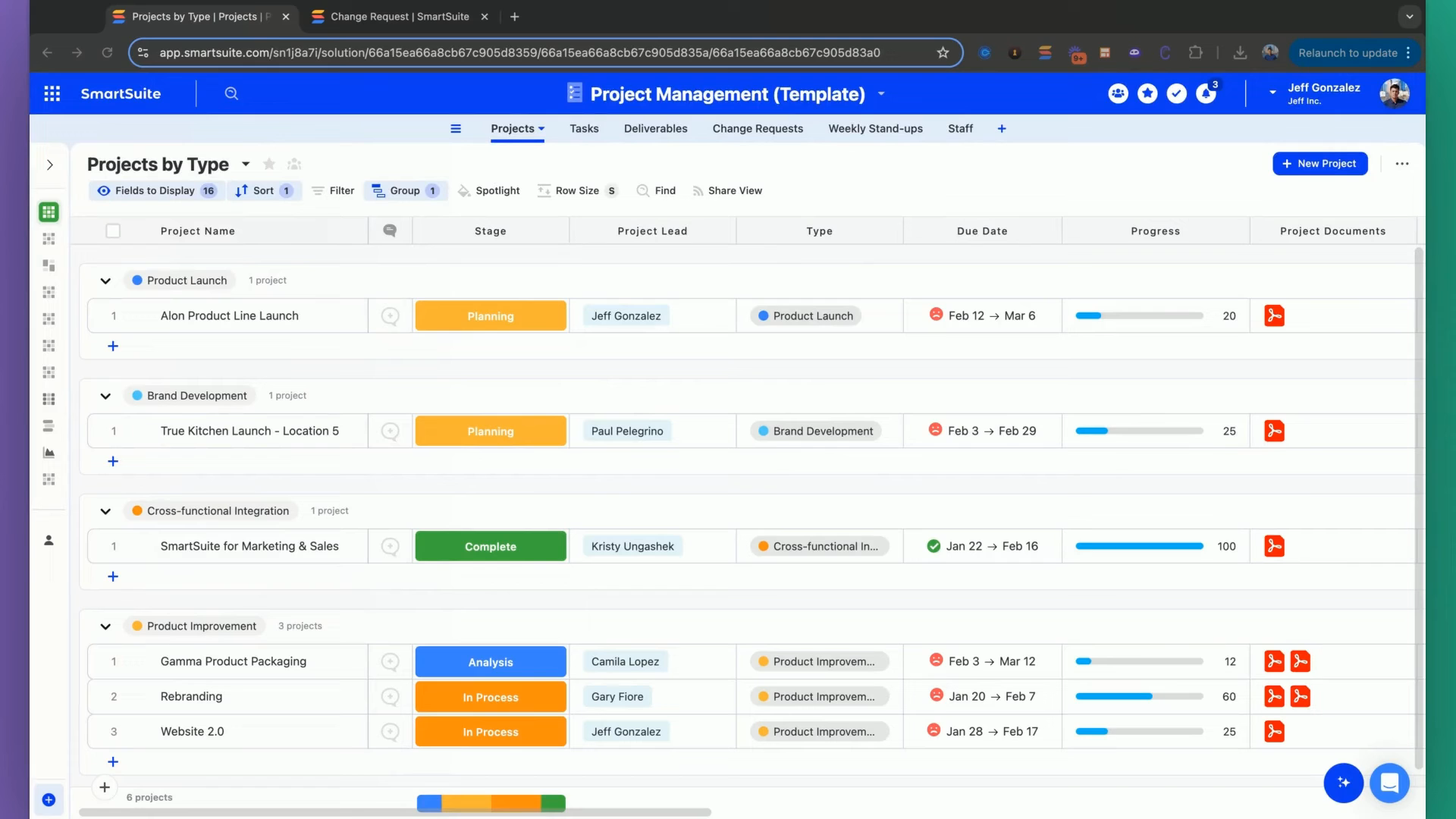
Task: Click the person icon in left sidebar
Action: point(49,541)
